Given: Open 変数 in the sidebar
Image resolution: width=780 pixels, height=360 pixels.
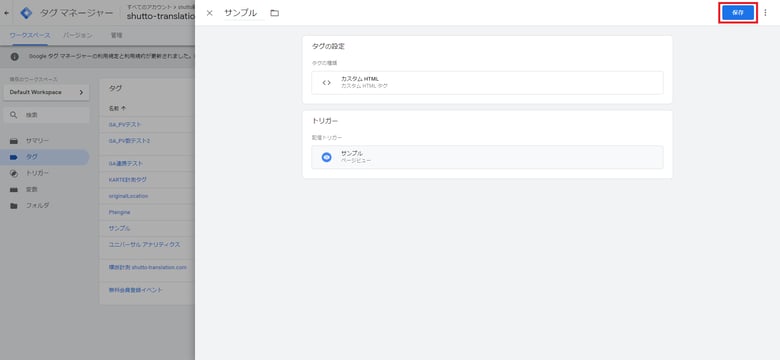Looking at the screenshot, I should 32,189.
